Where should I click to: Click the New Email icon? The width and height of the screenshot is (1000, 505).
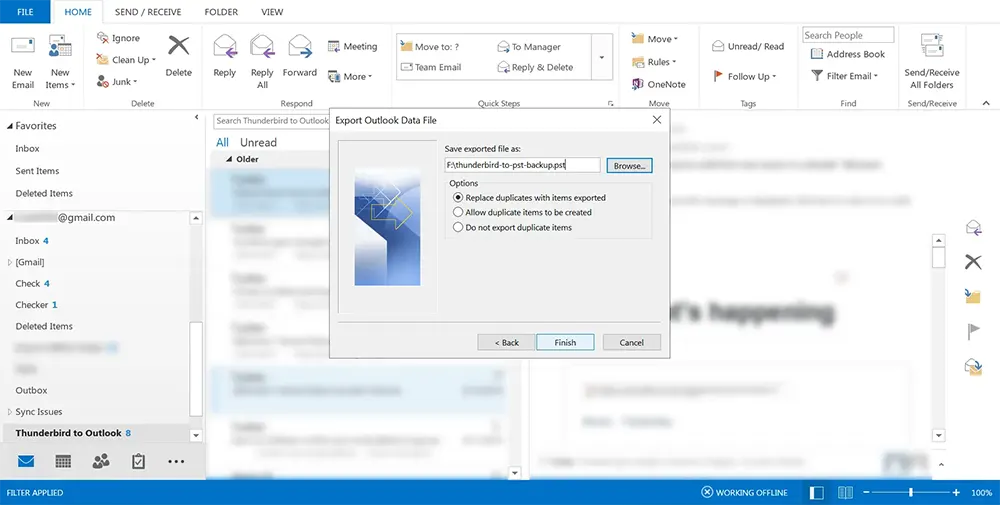coord(22,47)
